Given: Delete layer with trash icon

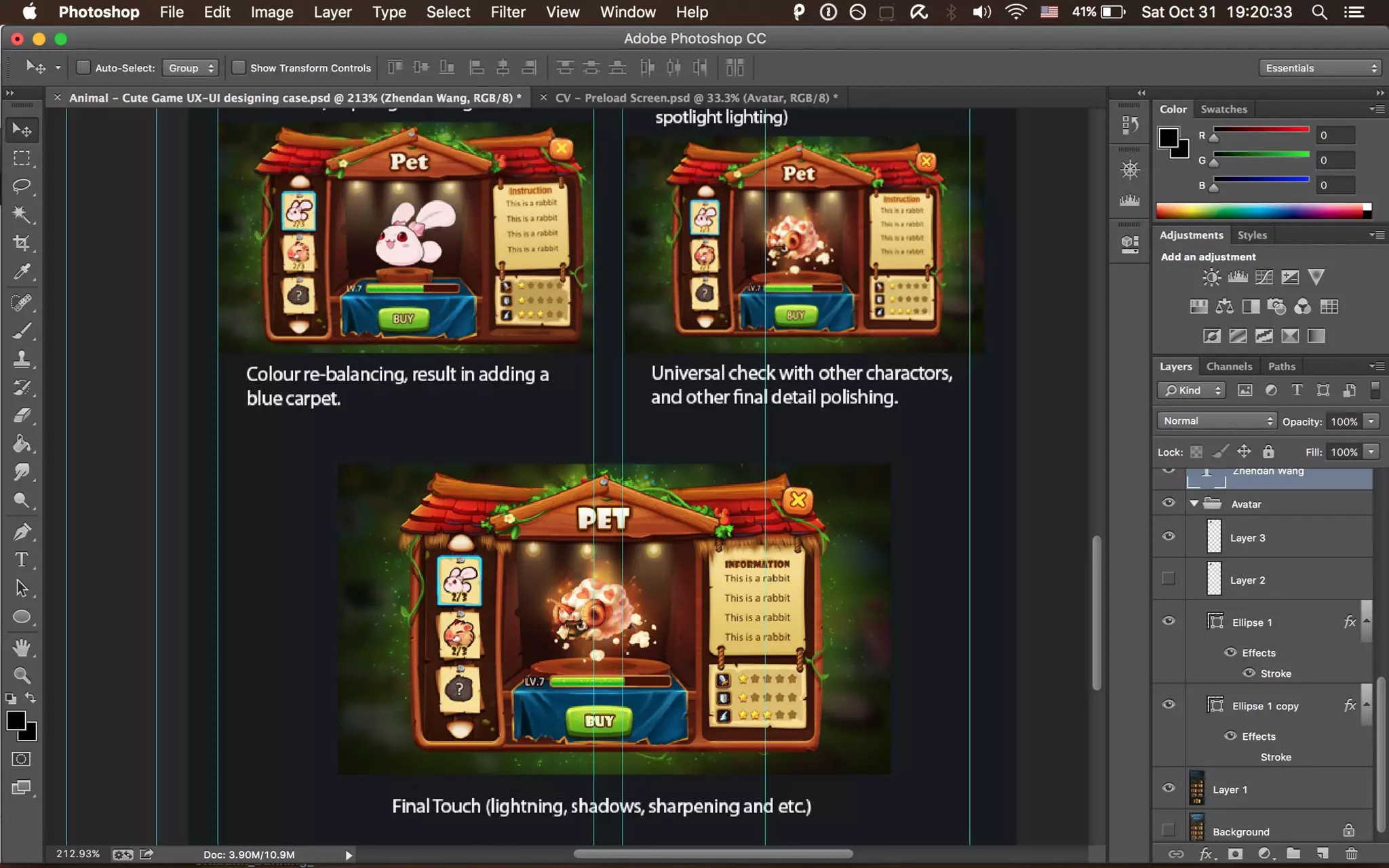Looking at the screenshot, I should pyautogui.click(x=1351, y=854).
